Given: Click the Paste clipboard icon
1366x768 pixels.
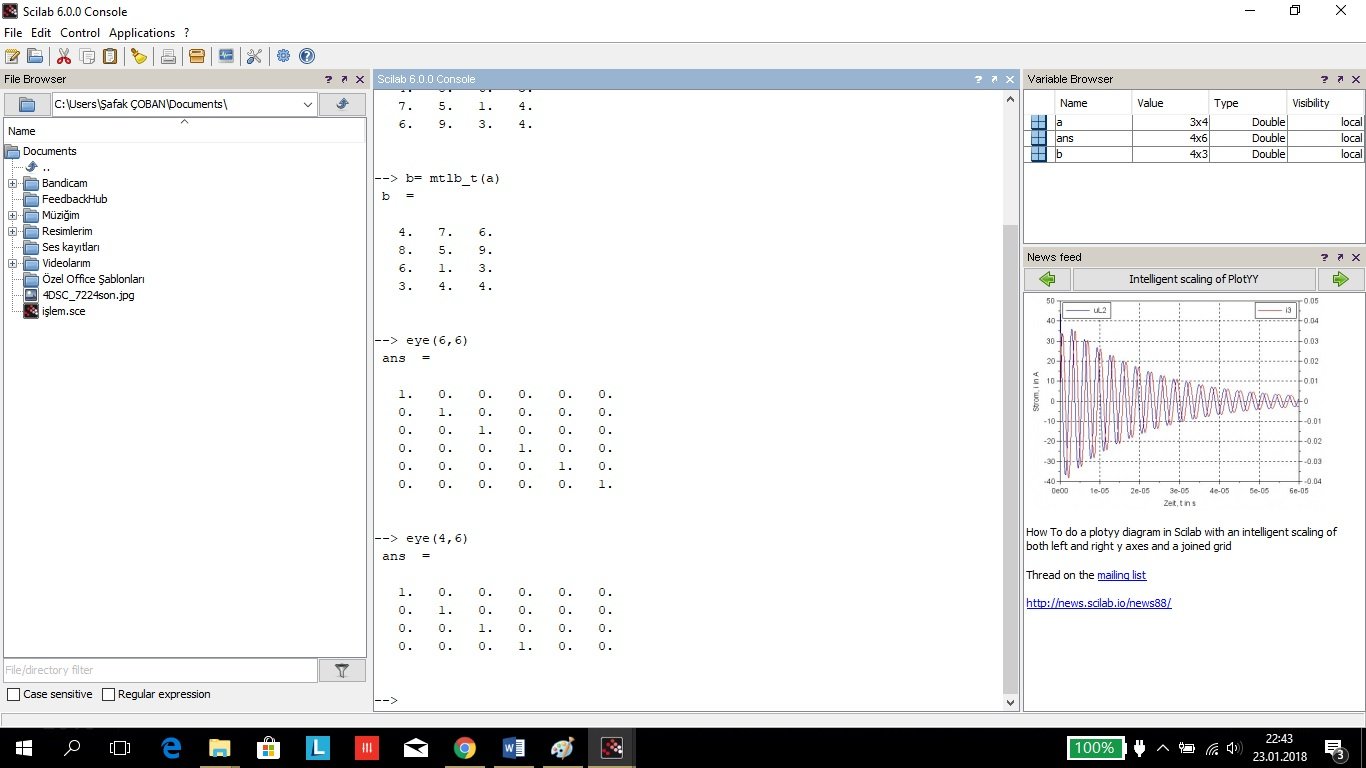Looking at the screenshot, I should click(x=110, y=56).
